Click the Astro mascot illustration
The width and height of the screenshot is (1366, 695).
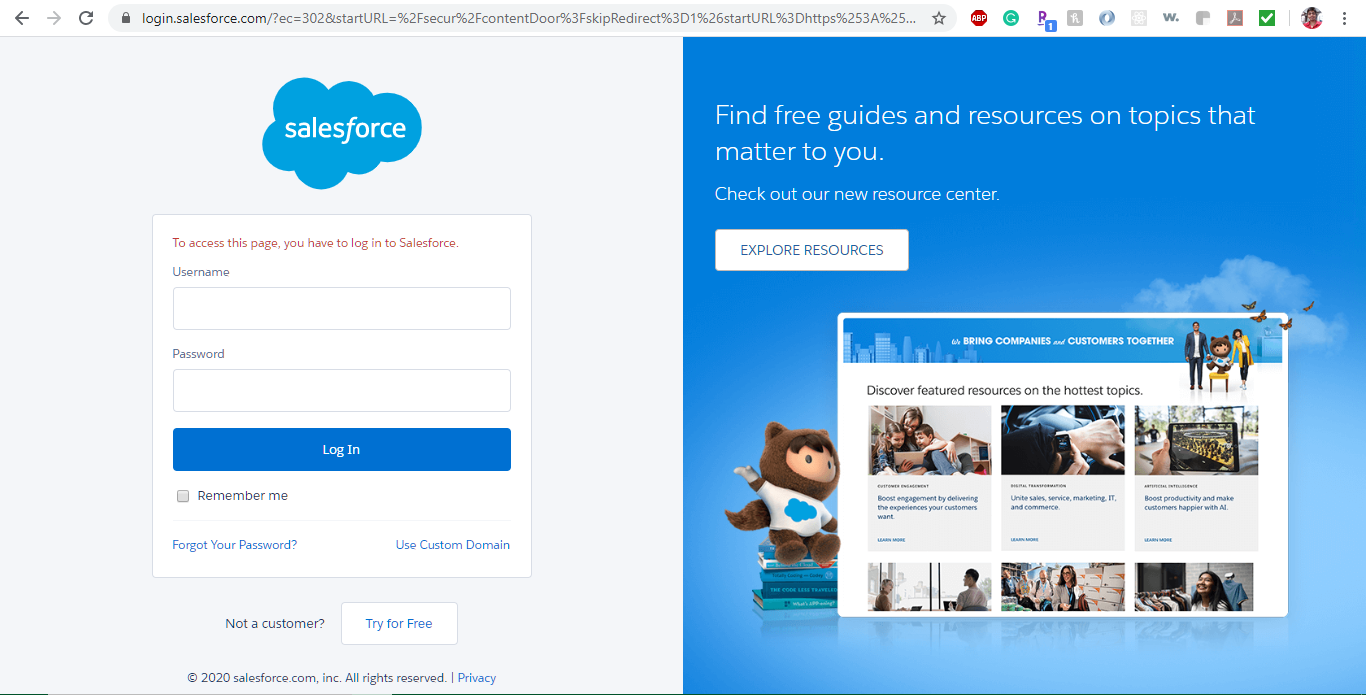(788, 490)
